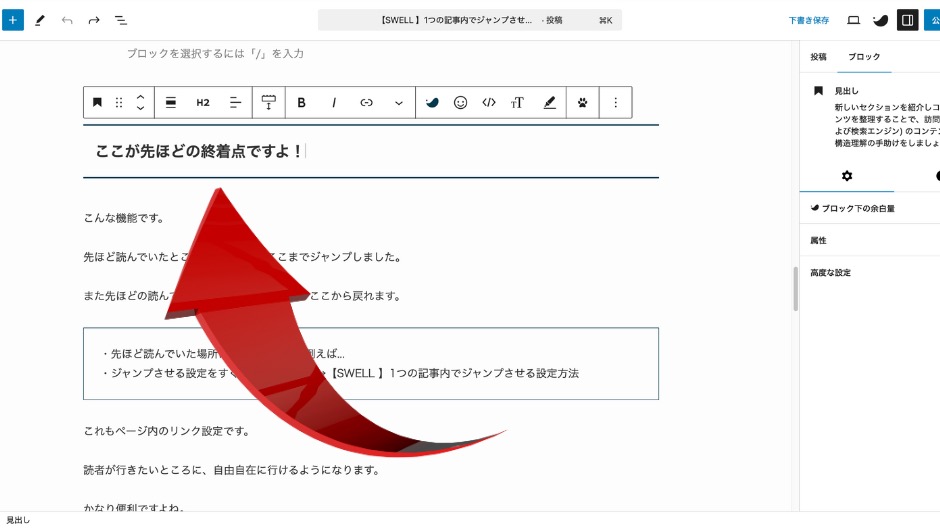Open the SWELL settings icon in top bar
This screenshot has width=940, height=528.
880,20
